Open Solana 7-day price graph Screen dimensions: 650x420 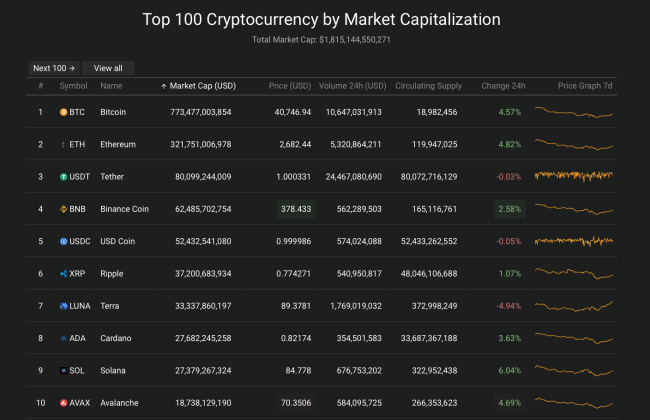tap(574, 370)
